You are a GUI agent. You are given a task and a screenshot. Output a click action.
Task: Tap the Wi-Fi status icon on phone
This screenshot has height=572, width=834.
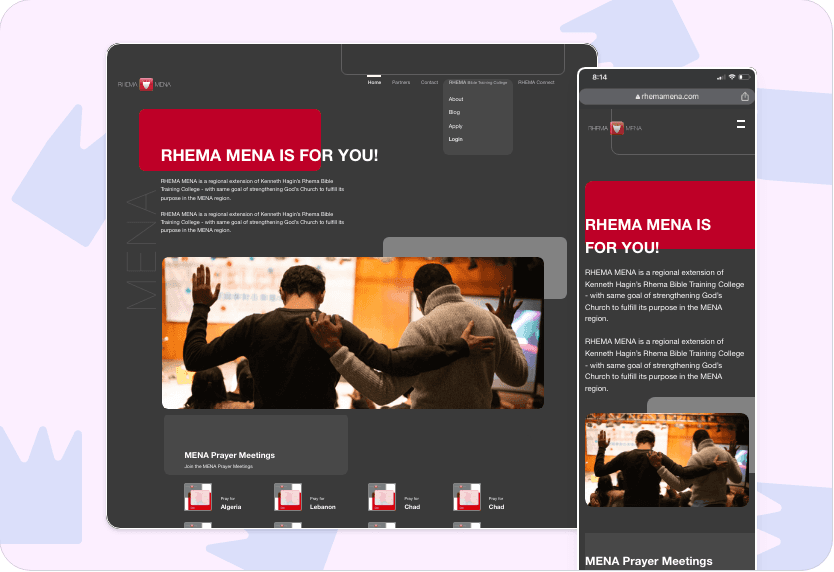coord(732,77)
